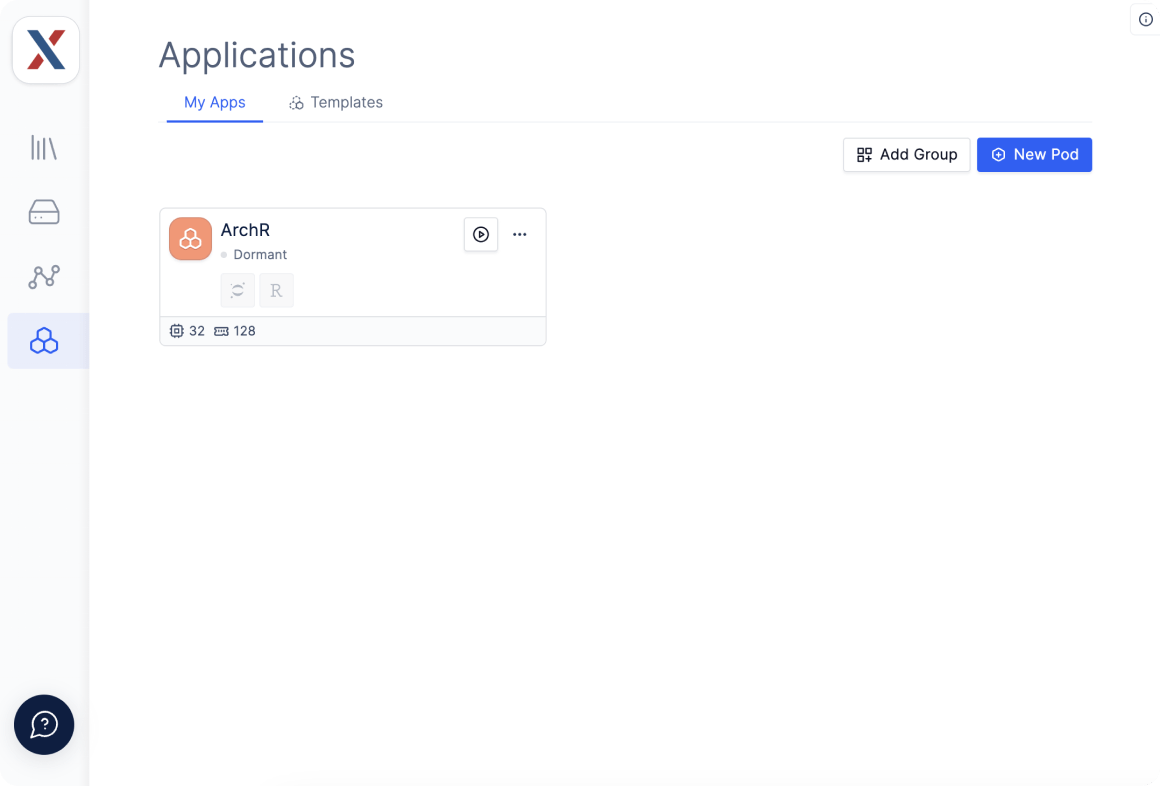Viewport: 1160px width, 786px height.
Task: Open the storage drive icon in sidebar
Action: point(44,212)
